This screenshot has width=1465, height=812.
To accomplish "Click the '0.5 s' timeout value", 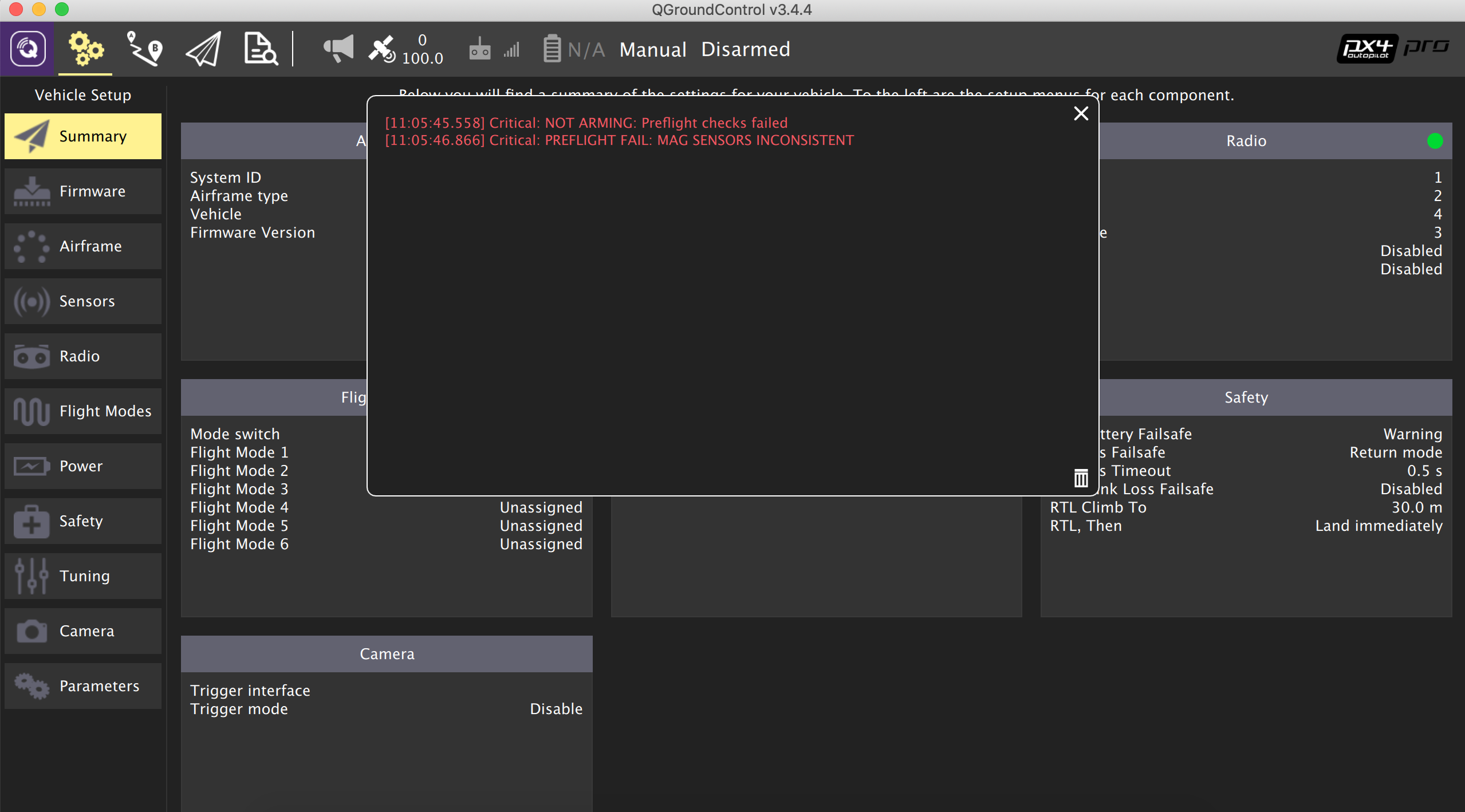I will 1424,471.
